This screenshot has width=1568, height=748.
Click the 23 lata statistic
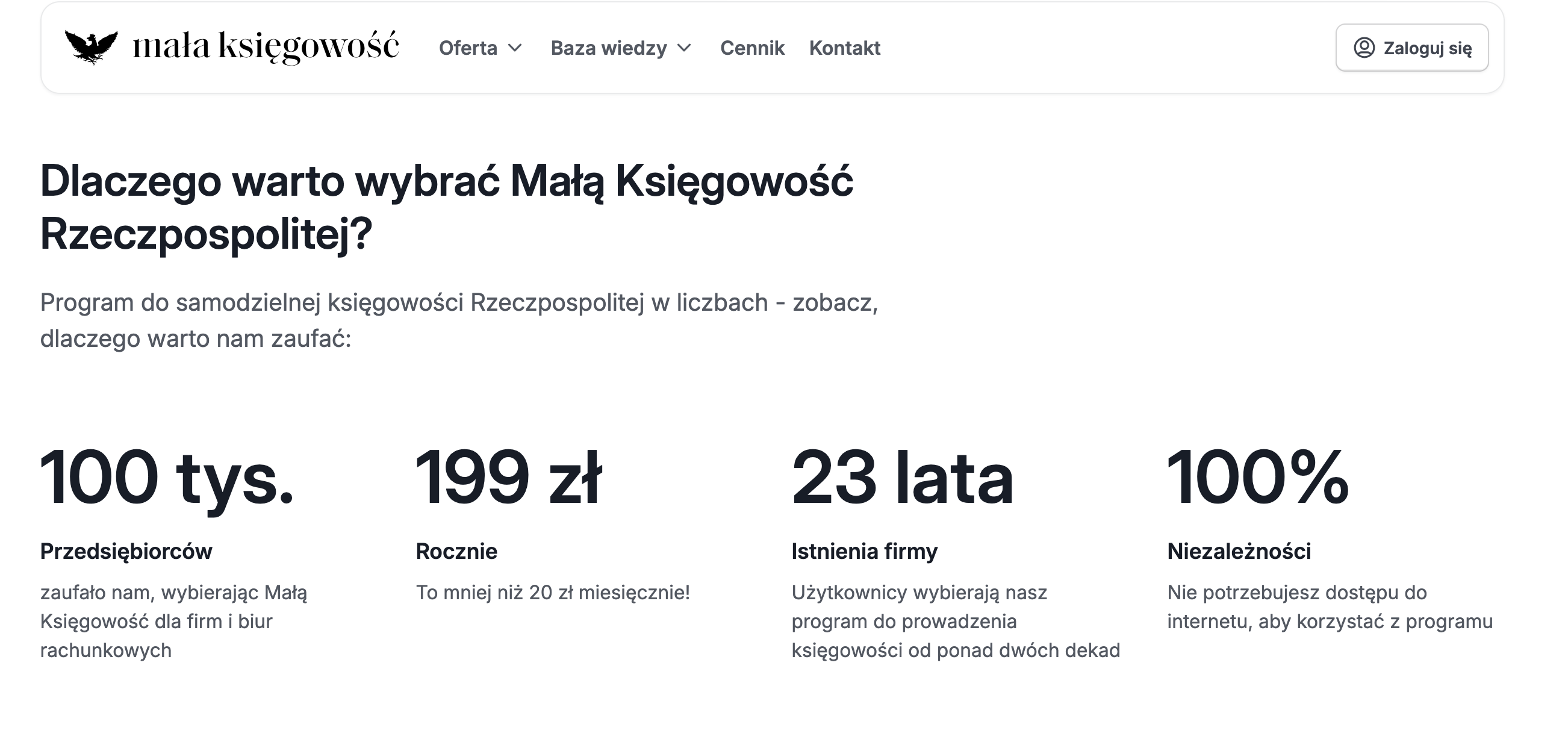click(903, 477)
